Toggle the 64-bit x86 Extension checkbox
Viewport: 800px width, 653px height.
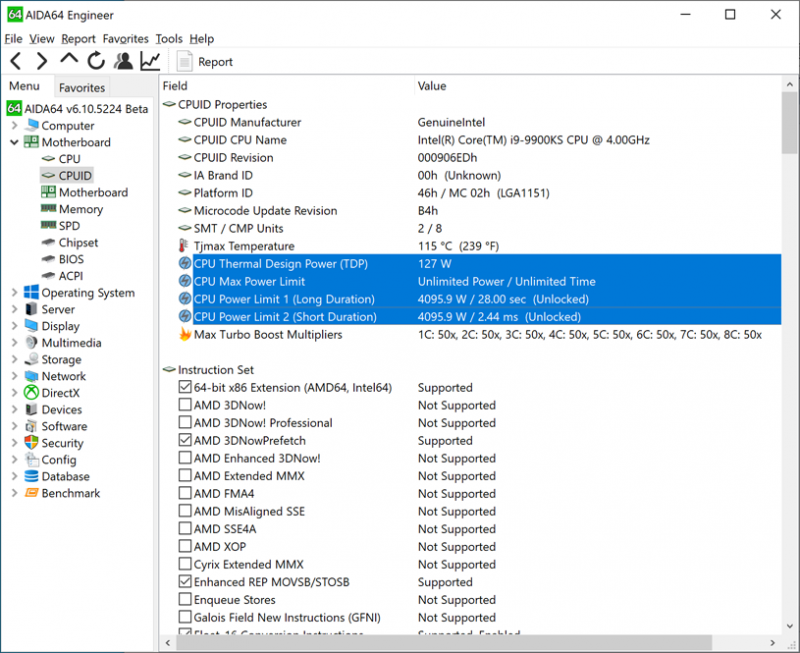pos(185,387)
